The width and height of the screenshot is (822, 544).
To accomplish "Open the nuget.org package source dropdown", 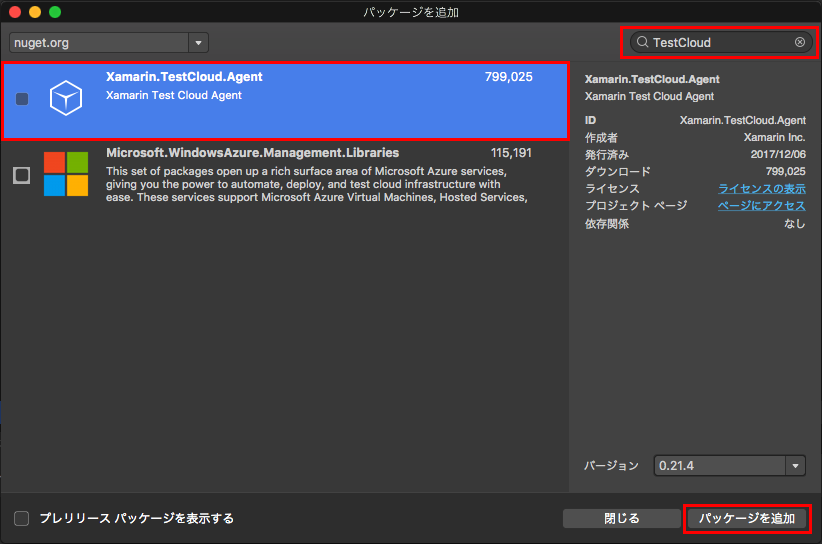I will click(x=198, y=43).
